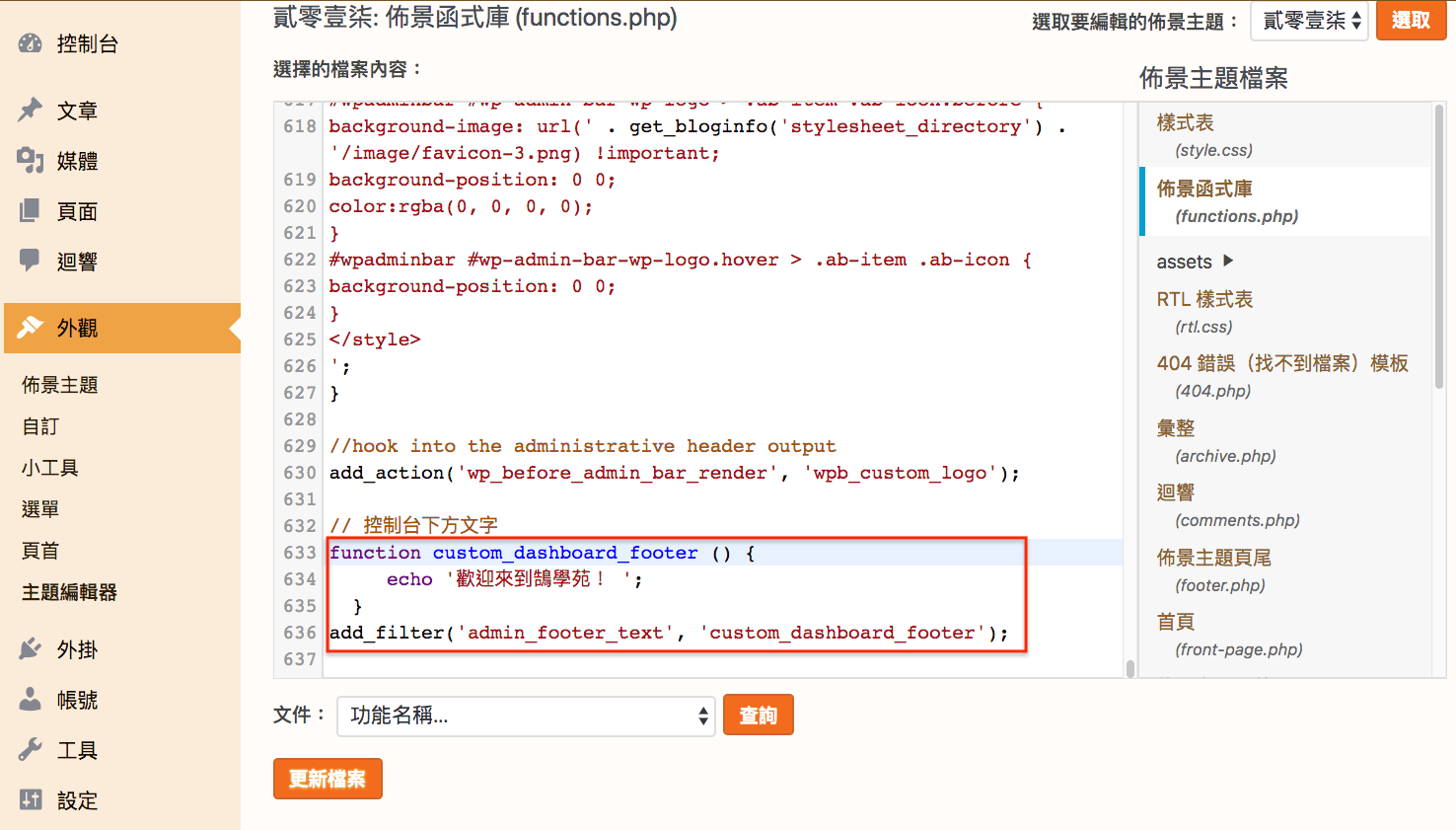Click line number 637 in gutter
This screenshot has height=830, width=1456.
pyautogui.click(x=300, y=659)
